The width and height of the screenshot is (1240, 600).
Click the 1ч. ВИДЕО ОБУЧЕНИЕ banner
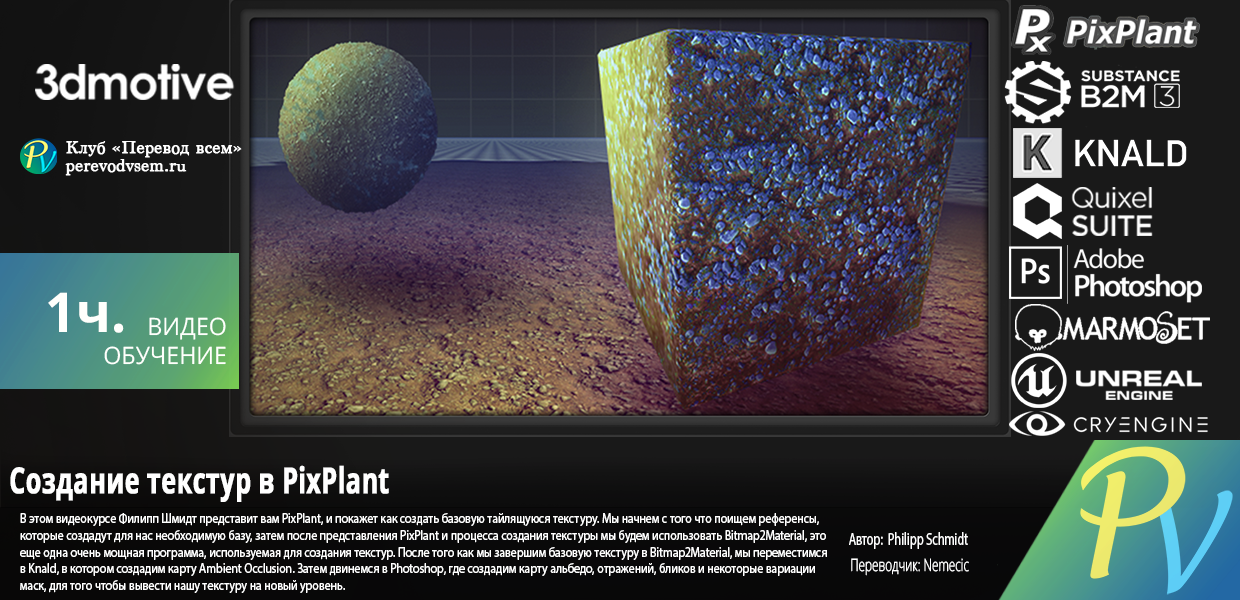(119, 321)
